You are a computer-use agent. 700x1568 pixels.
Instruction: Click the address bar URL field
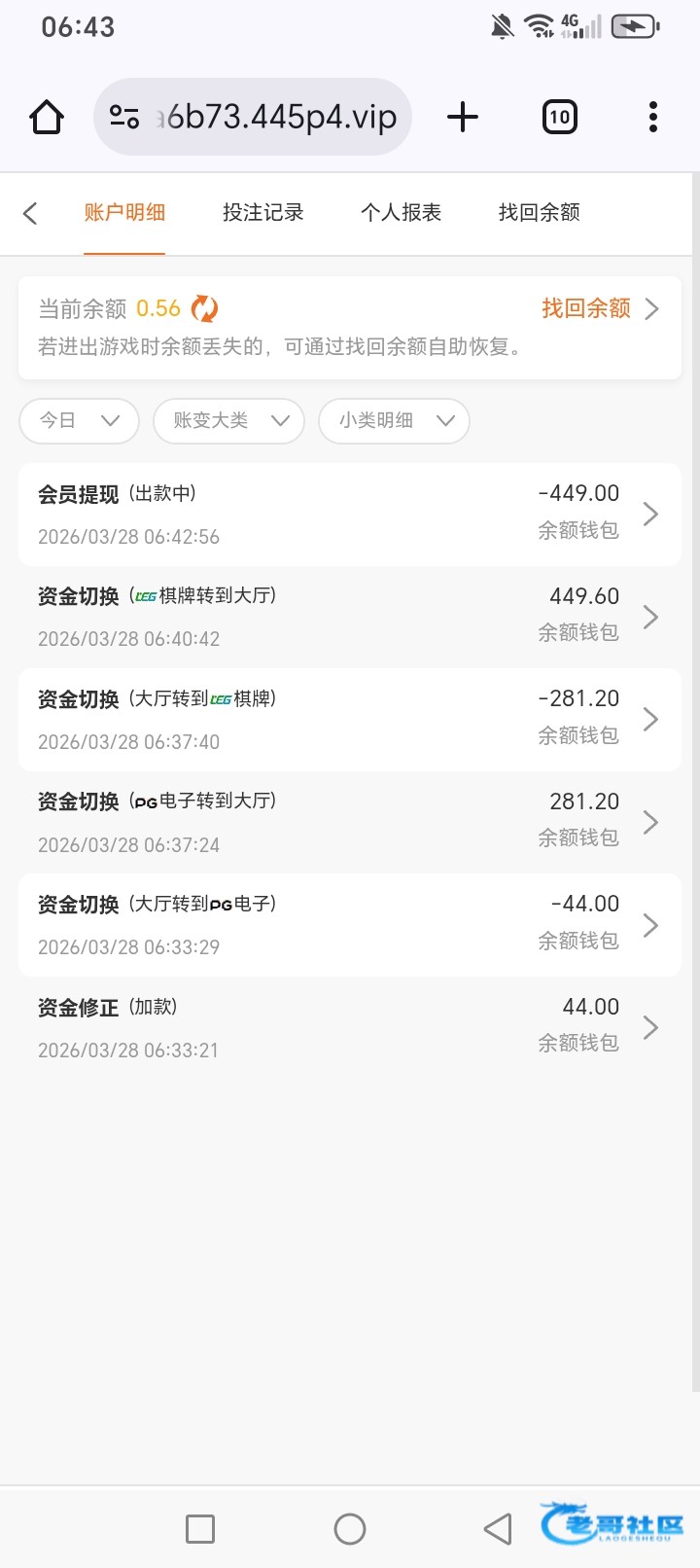282,118
